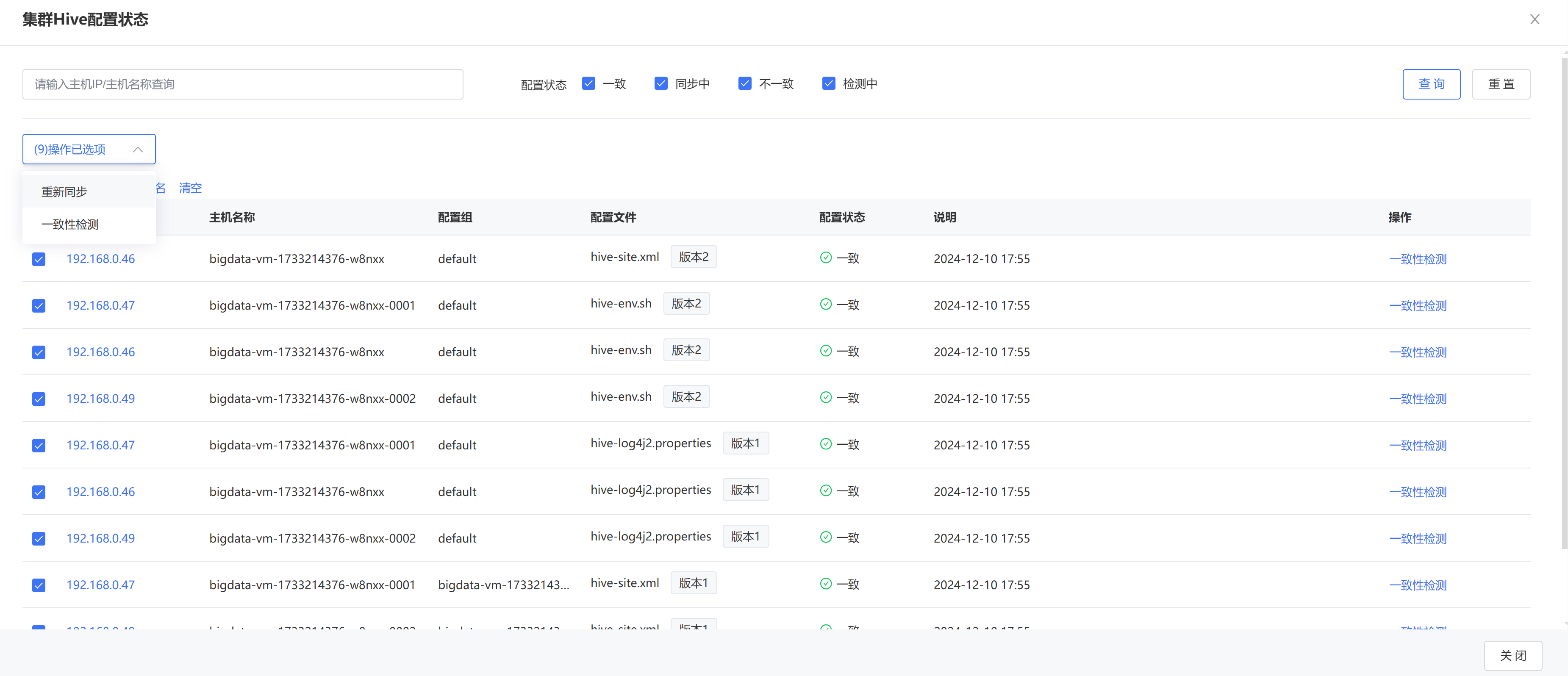Click status check icon for 192.168.0.46 hive-log4j2.properties row

pyautogui.click(x=825, y=490)
